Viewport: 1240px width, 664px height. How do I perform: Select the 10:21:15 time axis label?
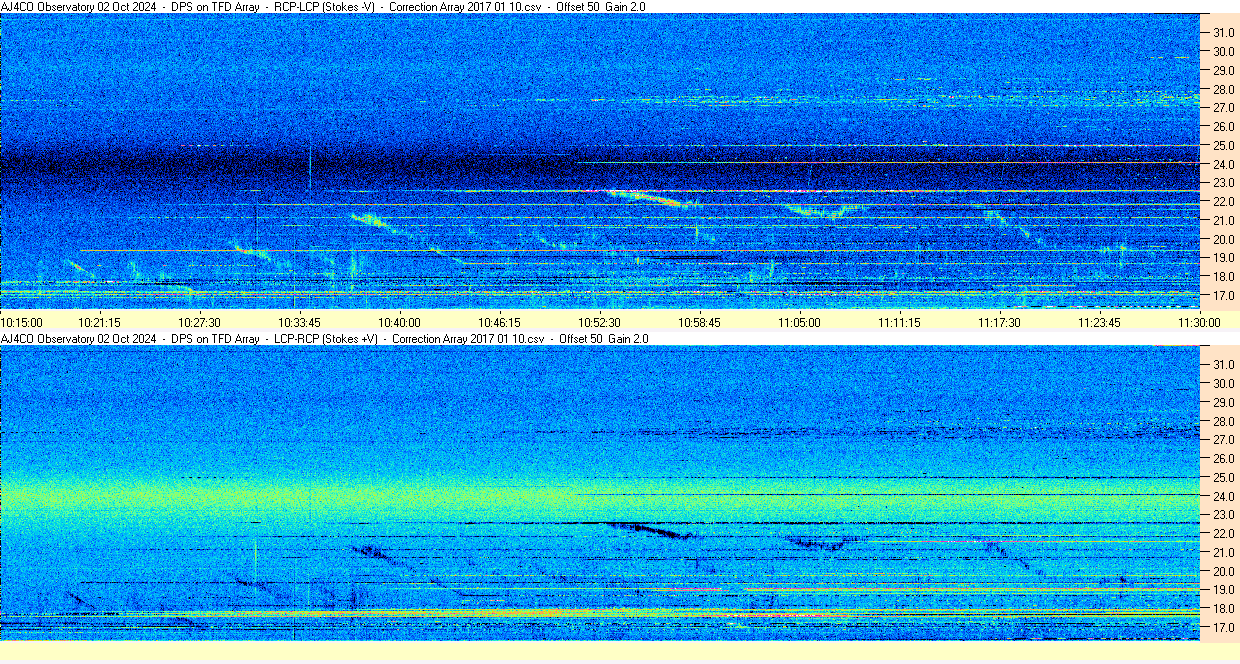100,322
